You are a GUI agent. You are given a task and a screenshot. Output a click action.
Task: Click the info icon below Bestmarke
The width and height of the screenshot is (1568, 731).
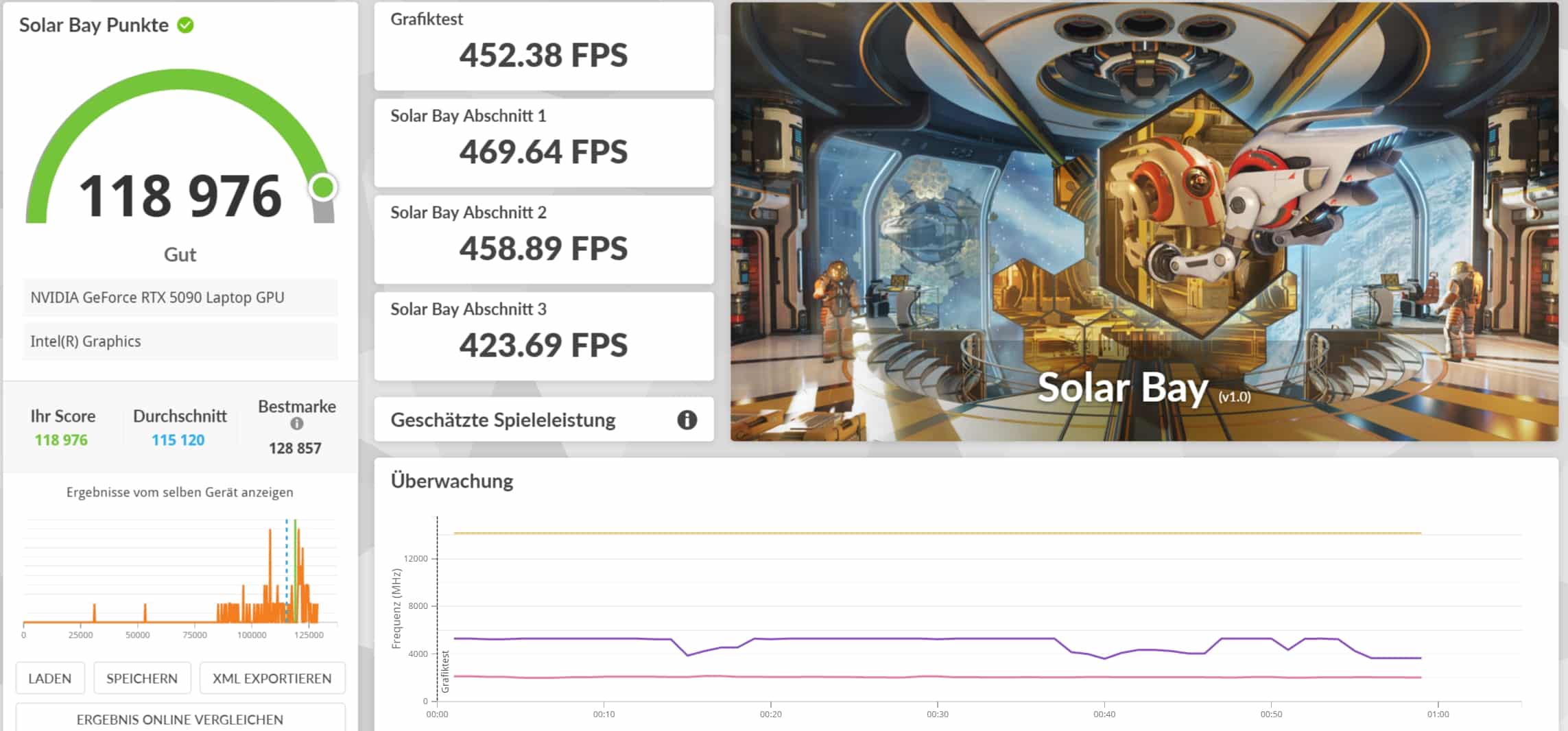point(296,424)
